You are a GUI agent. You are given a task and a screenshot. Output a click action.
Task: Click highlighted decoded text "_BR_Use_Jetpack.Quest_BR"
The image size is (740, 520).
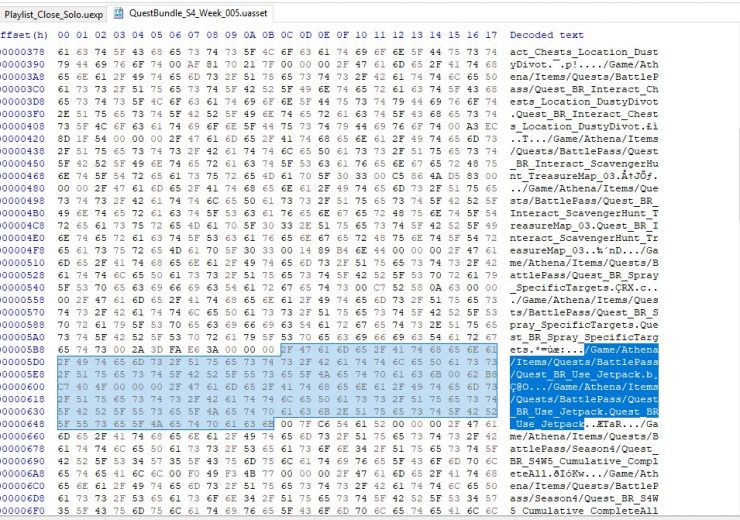(x=584, y=411)
